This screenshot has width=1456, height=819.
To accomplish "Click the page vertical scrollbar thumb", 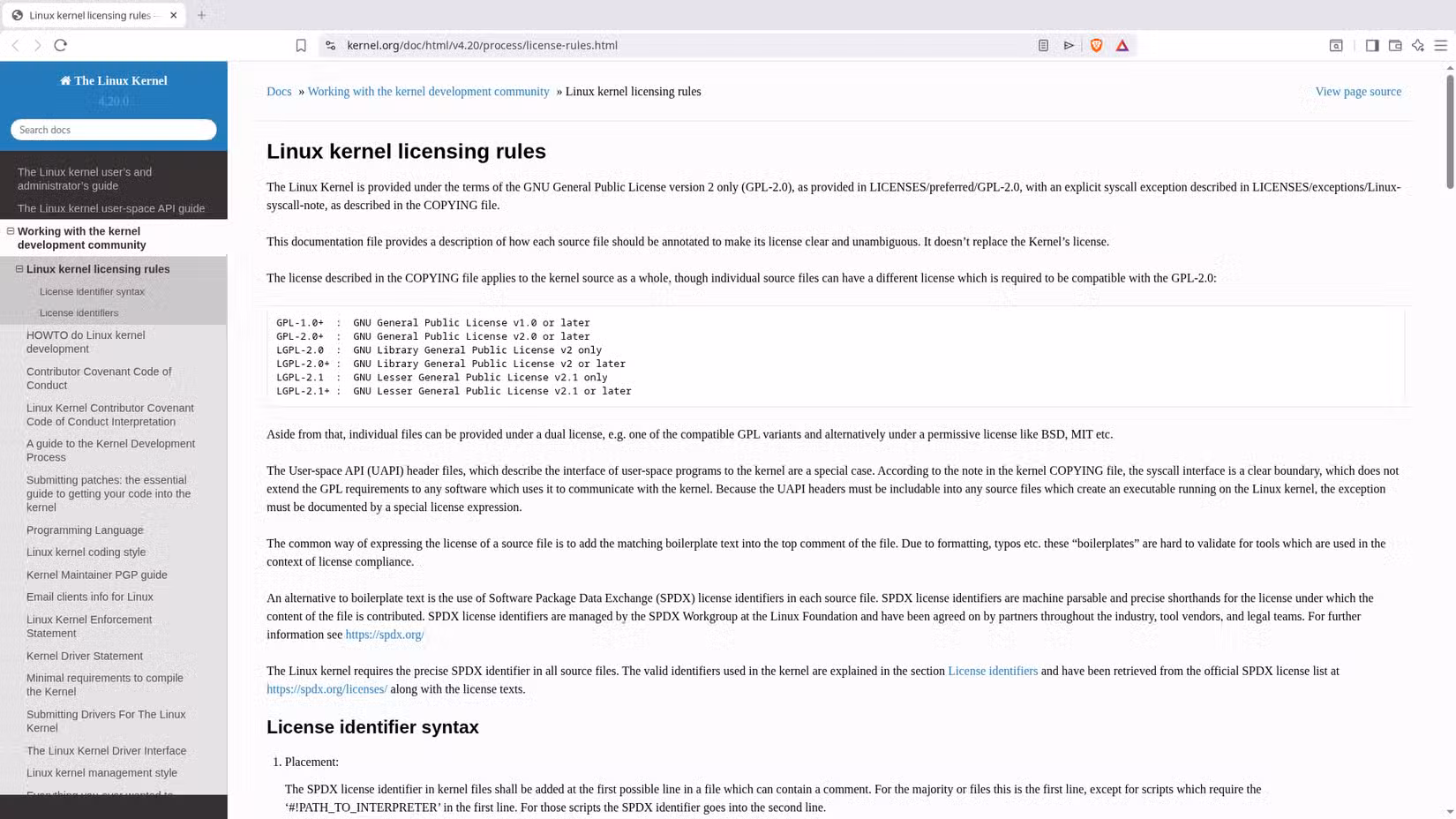I will 1450,132.
